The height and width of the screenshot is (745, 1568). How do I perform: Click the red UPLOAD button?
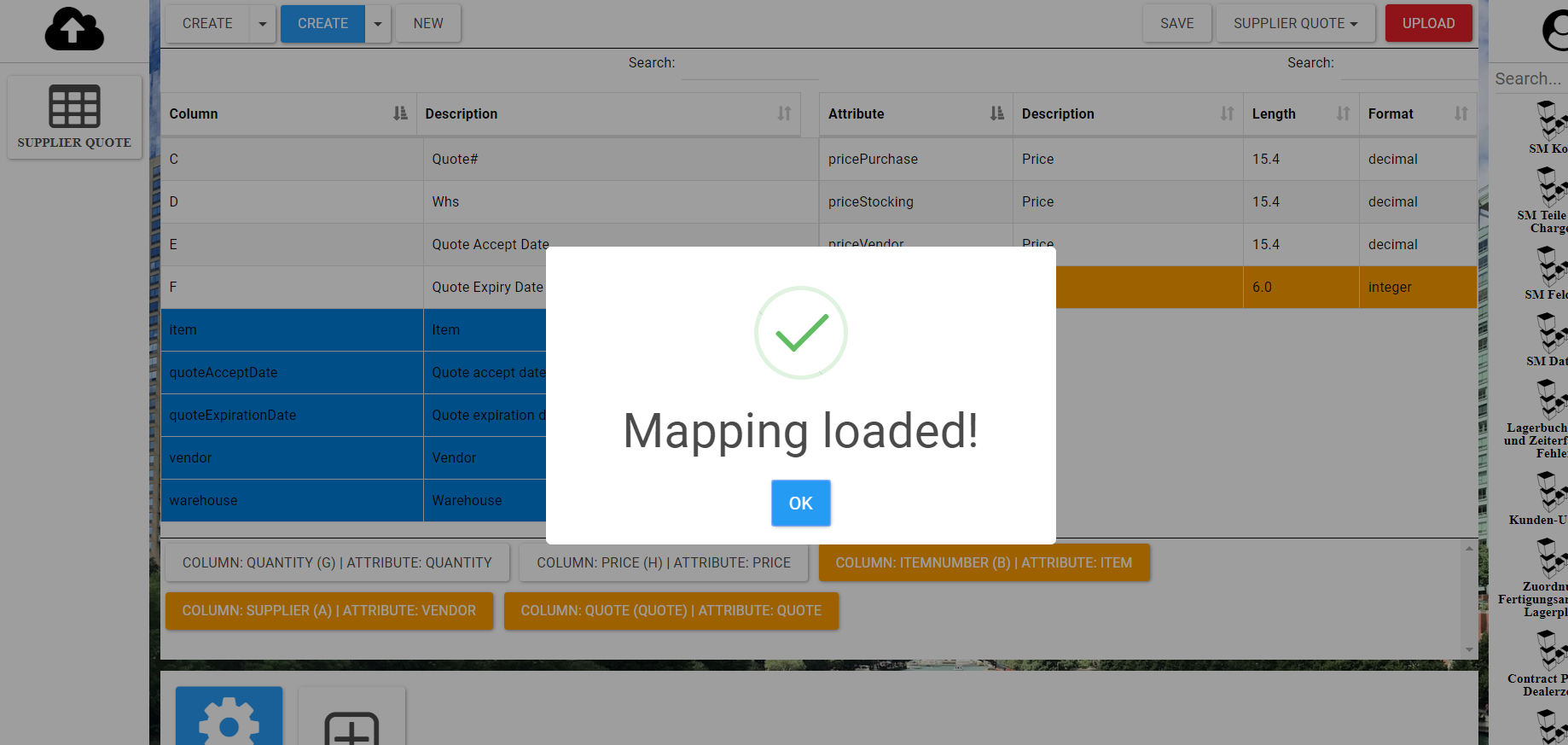pos(1428,24)
